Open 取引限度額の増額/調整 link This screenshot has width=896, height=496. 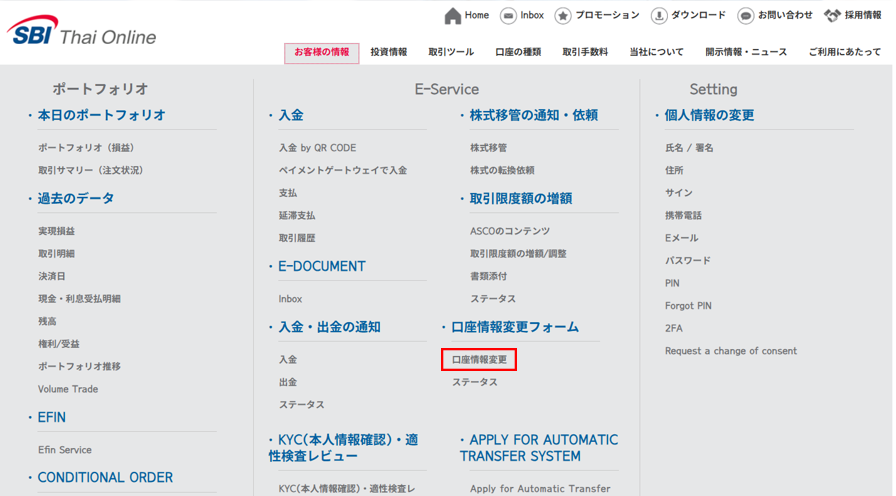click(518, 254)
